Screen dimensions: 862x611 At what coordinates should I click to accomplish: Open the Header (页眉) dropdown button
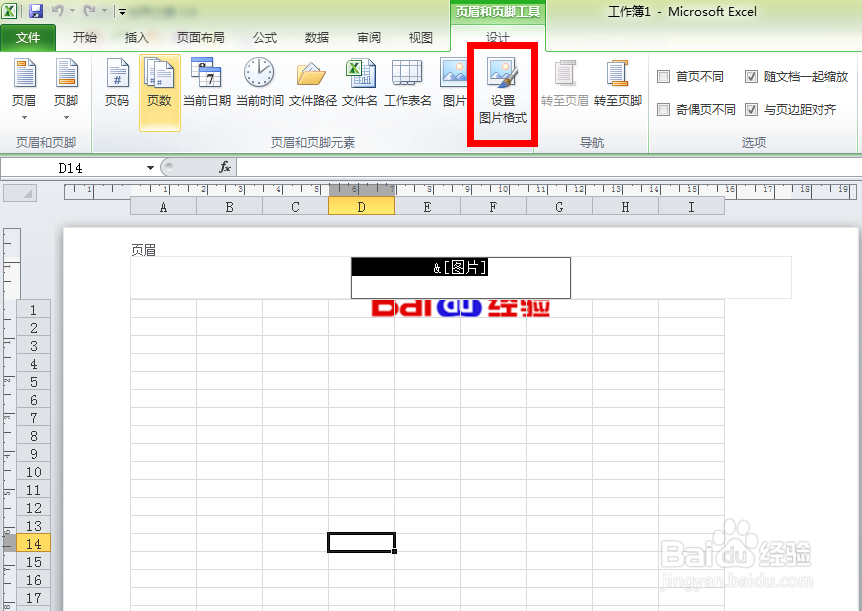24,90
